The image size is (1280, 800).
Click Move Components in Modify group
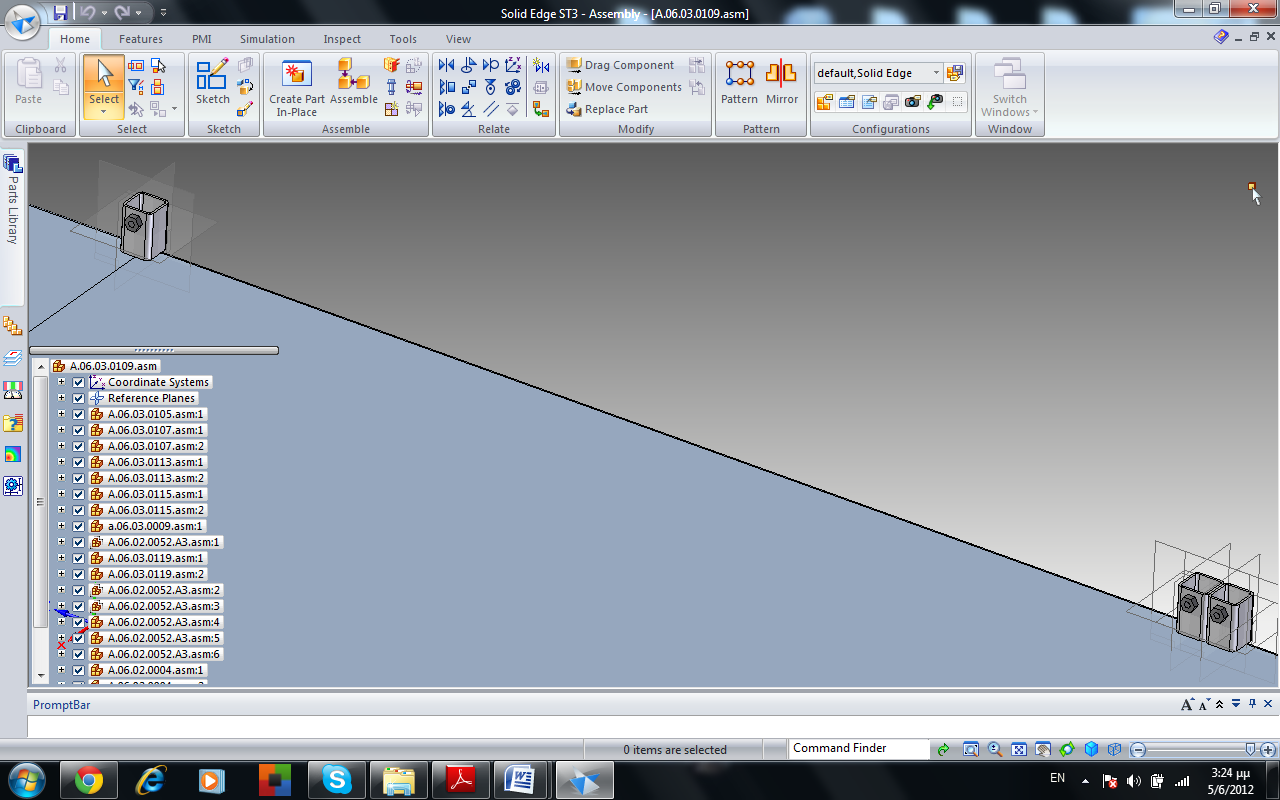[x=624, y=87]
